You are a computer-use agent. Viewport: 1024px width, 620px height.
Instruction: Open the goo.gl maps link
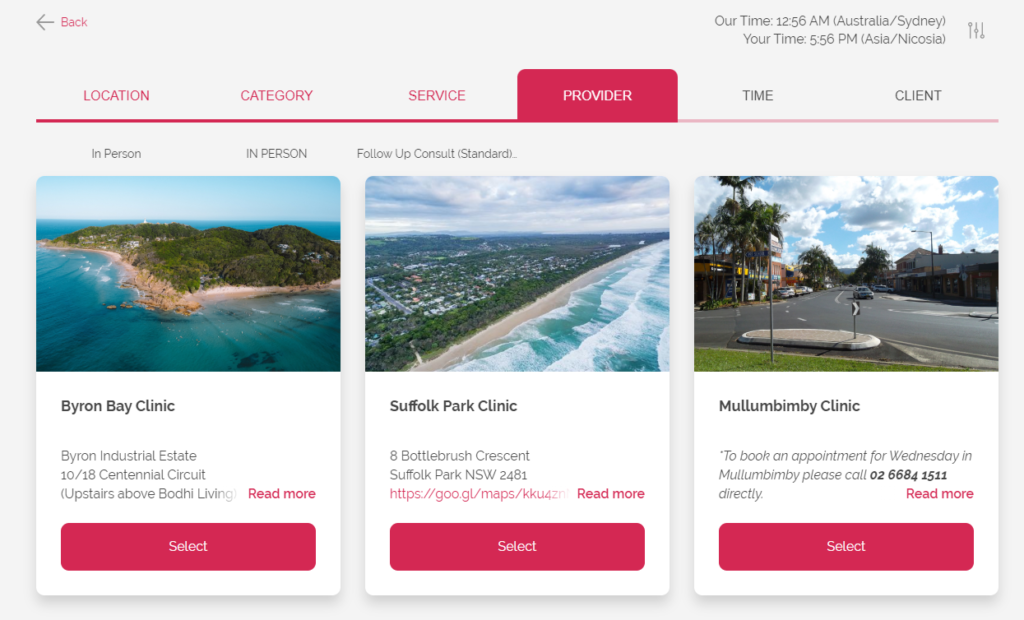pos(479,494)
